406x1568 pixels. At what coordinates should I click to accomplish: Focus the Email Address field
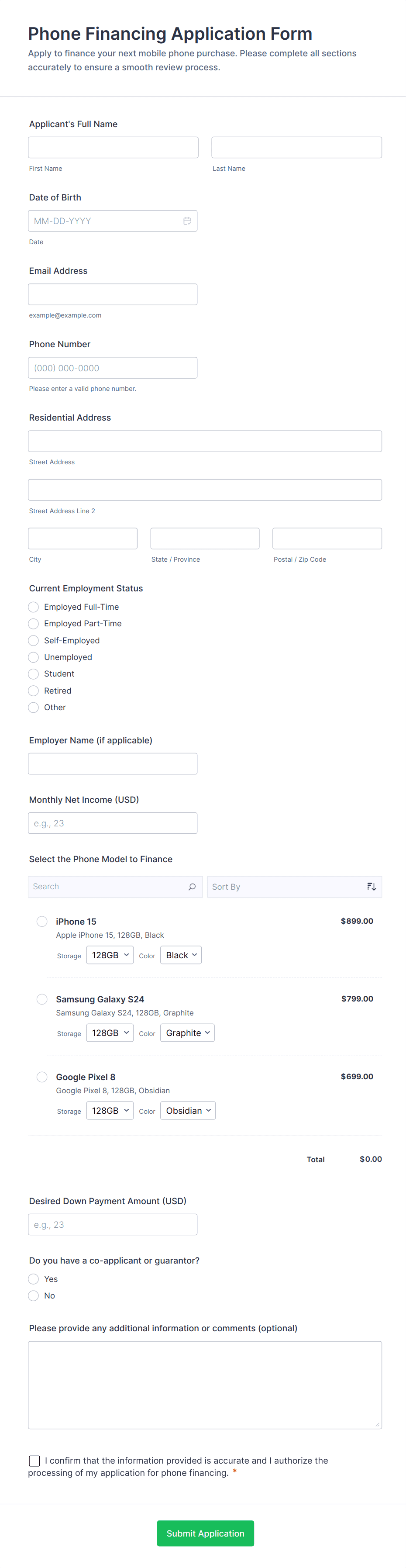click(113, 295)
